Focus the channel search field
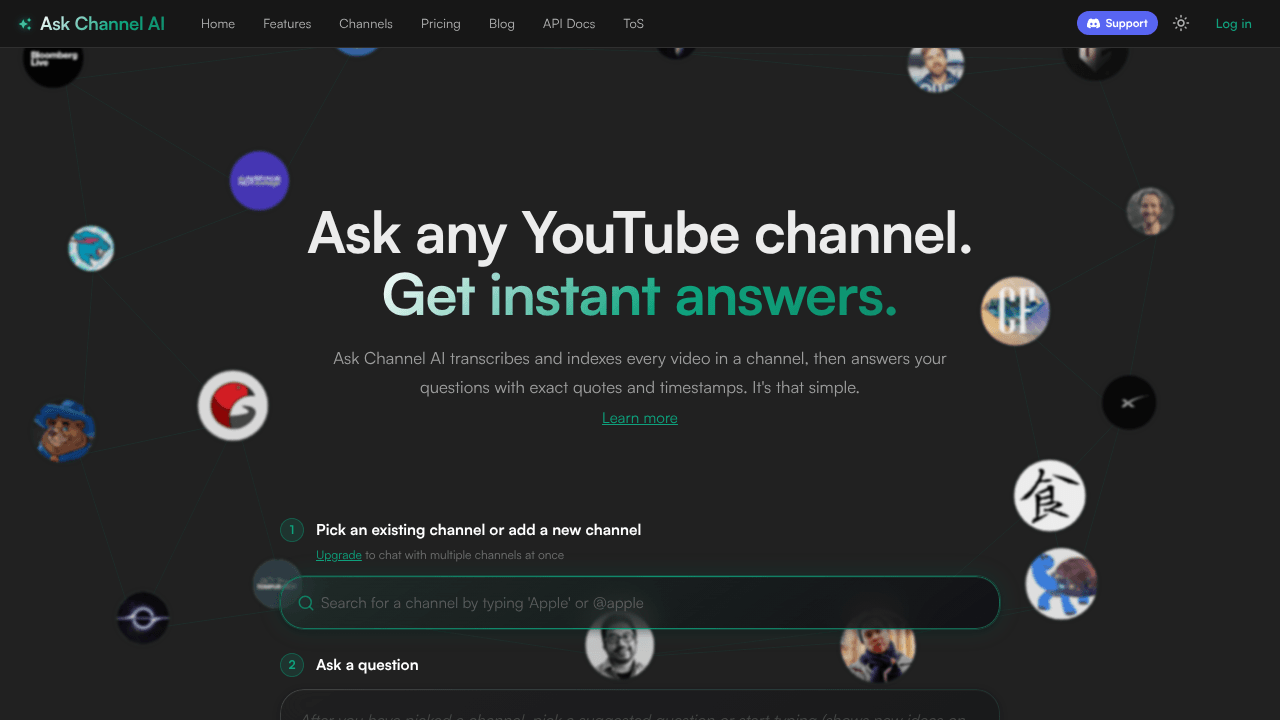 tap(640, 603)
